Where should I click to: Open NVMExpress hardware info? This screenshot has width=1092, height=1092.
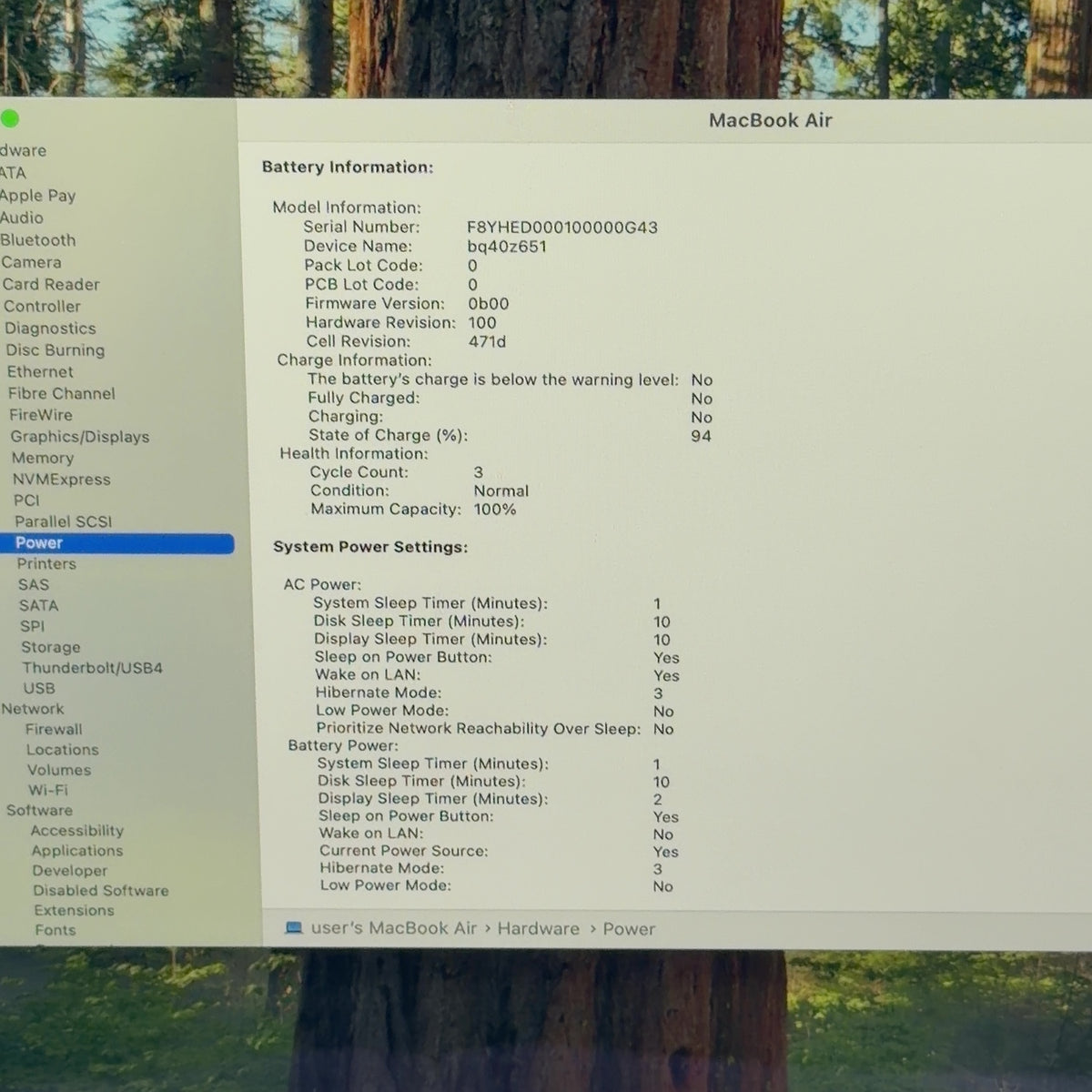click(62, 480)
